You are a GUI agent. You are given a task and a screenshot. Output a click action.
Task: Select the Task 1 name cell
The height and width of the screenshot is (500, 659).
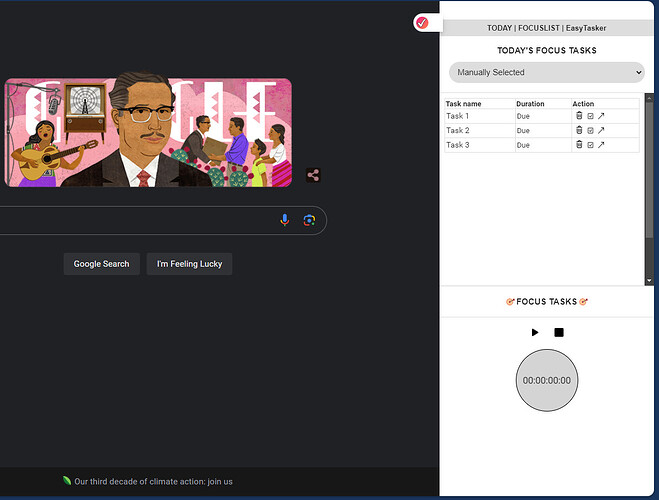(x=480, y=116)
